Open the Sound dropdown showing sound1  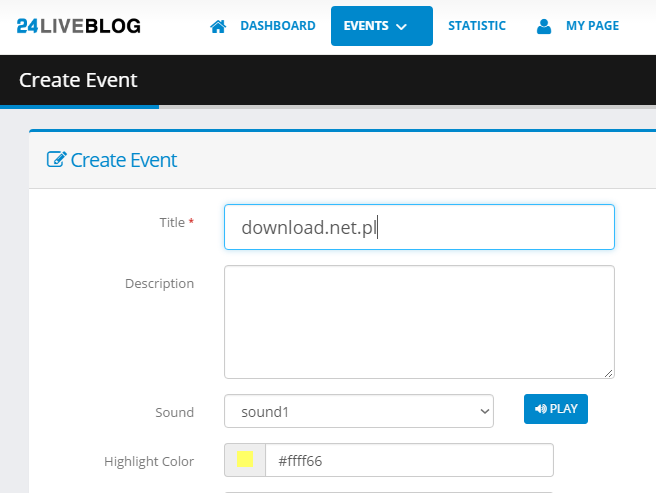[359, 411]
